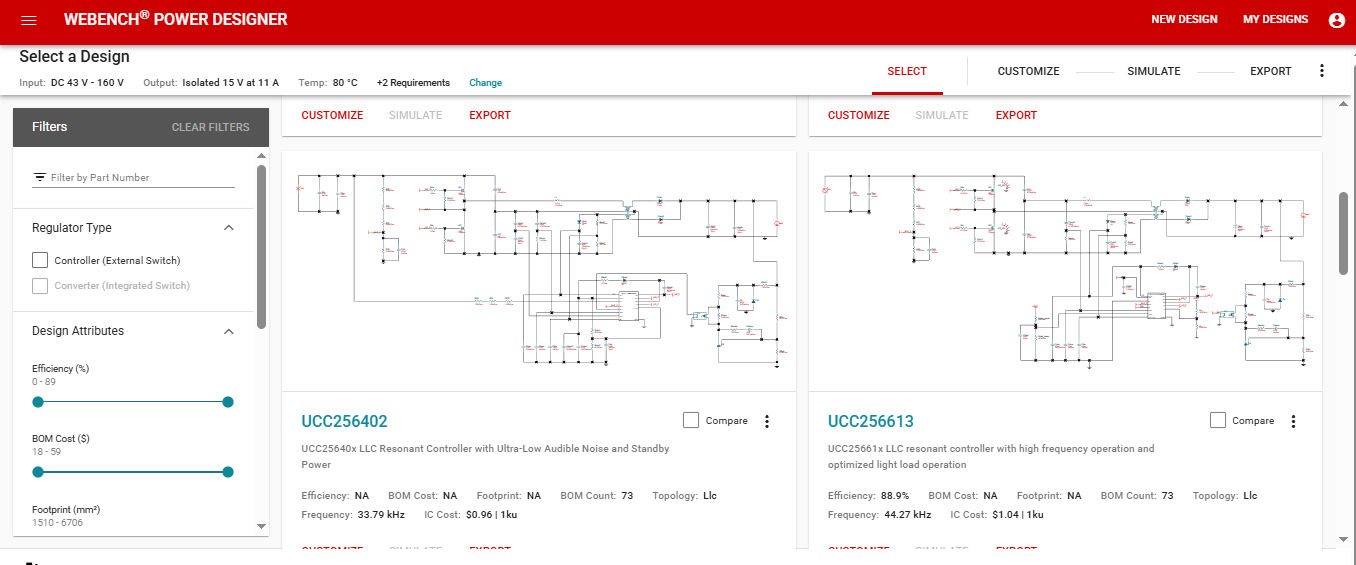Enable Controller (External Switch) checkbox
This screenshot has width=1356, height=565.
[40, 260]
